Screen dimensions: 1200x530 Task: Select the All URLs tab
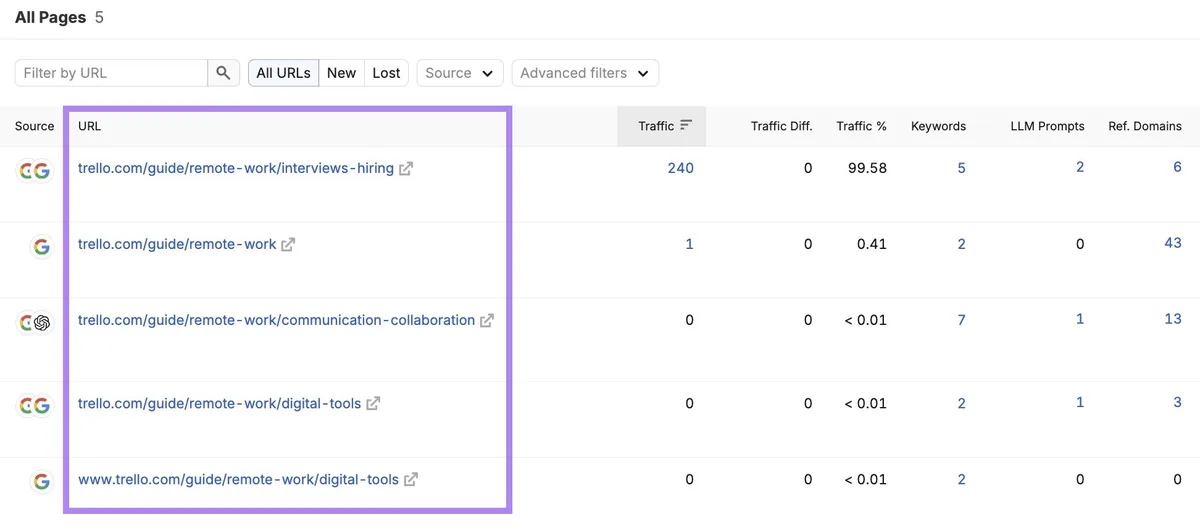pyautogui.click(x=283, y=73)
